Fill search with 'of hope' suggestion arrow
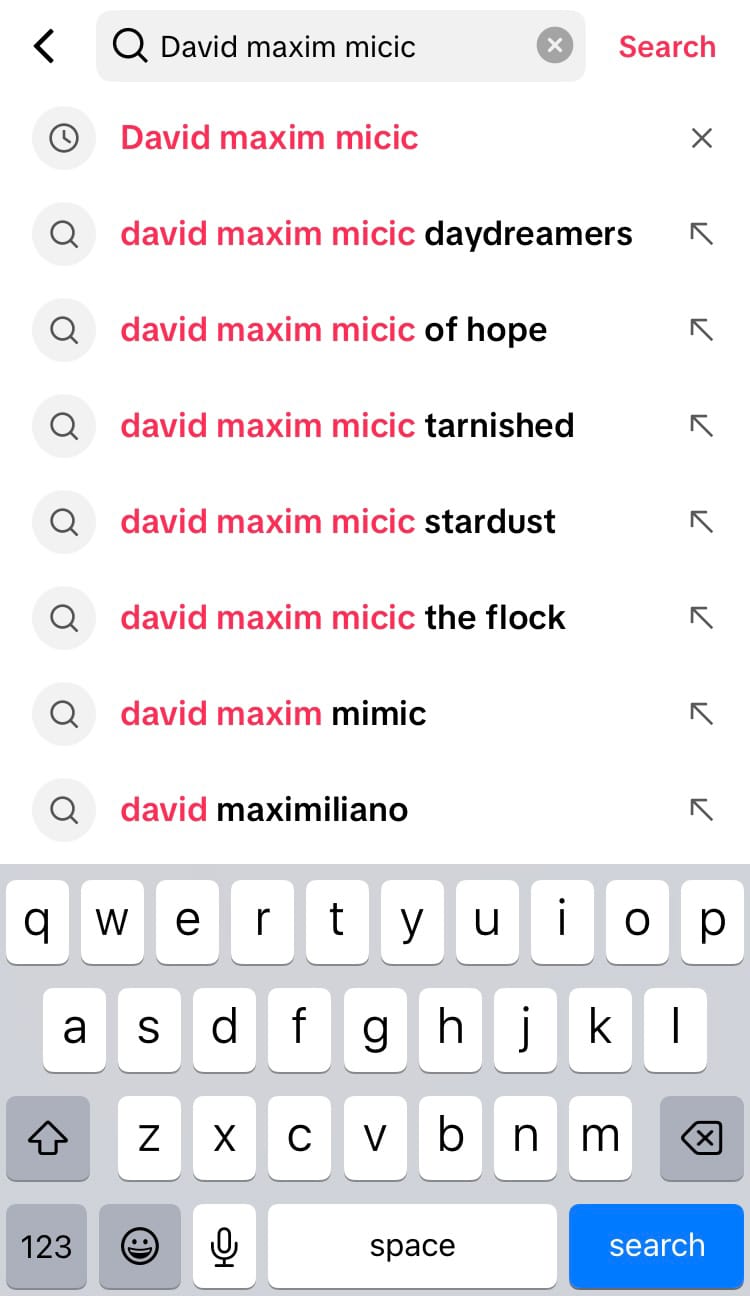Screen dimensions: 750x1296 702,330
